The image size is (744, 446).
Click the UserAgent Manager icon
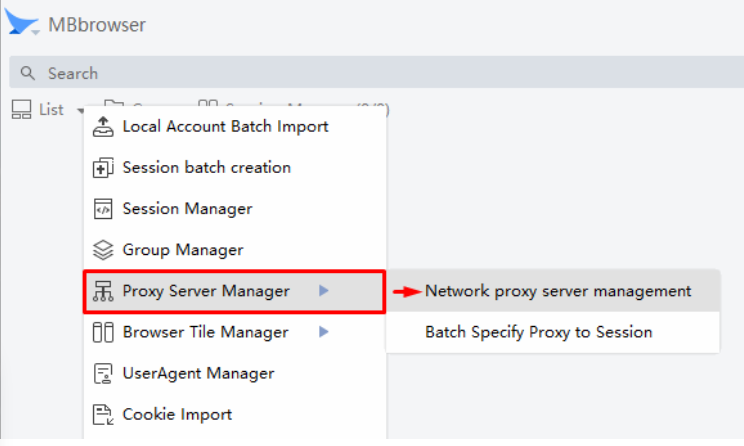click(103, 374)
